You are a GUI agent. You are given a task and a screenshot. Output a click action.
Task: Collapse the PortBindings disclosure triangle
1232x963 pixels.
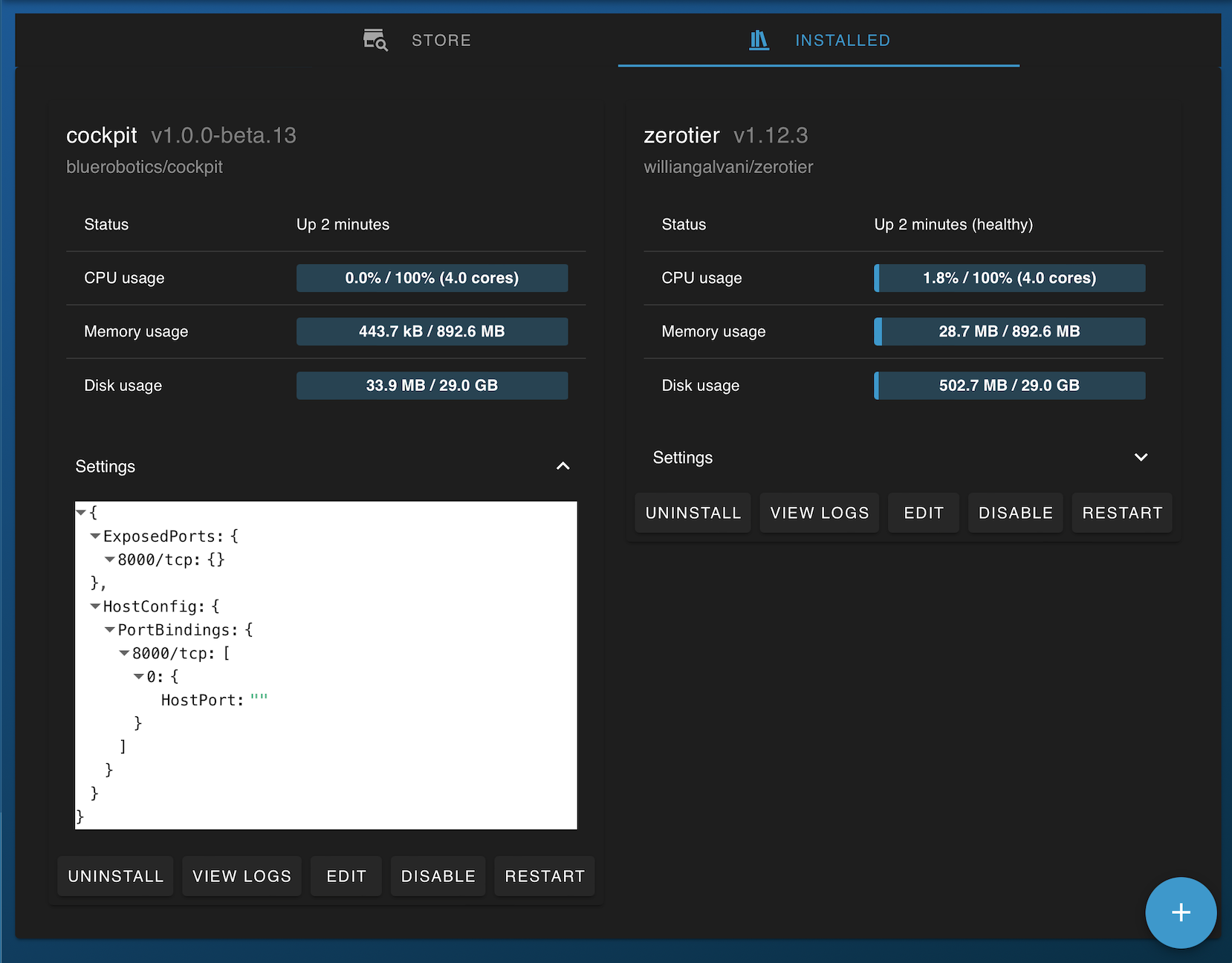coord(110,630)
